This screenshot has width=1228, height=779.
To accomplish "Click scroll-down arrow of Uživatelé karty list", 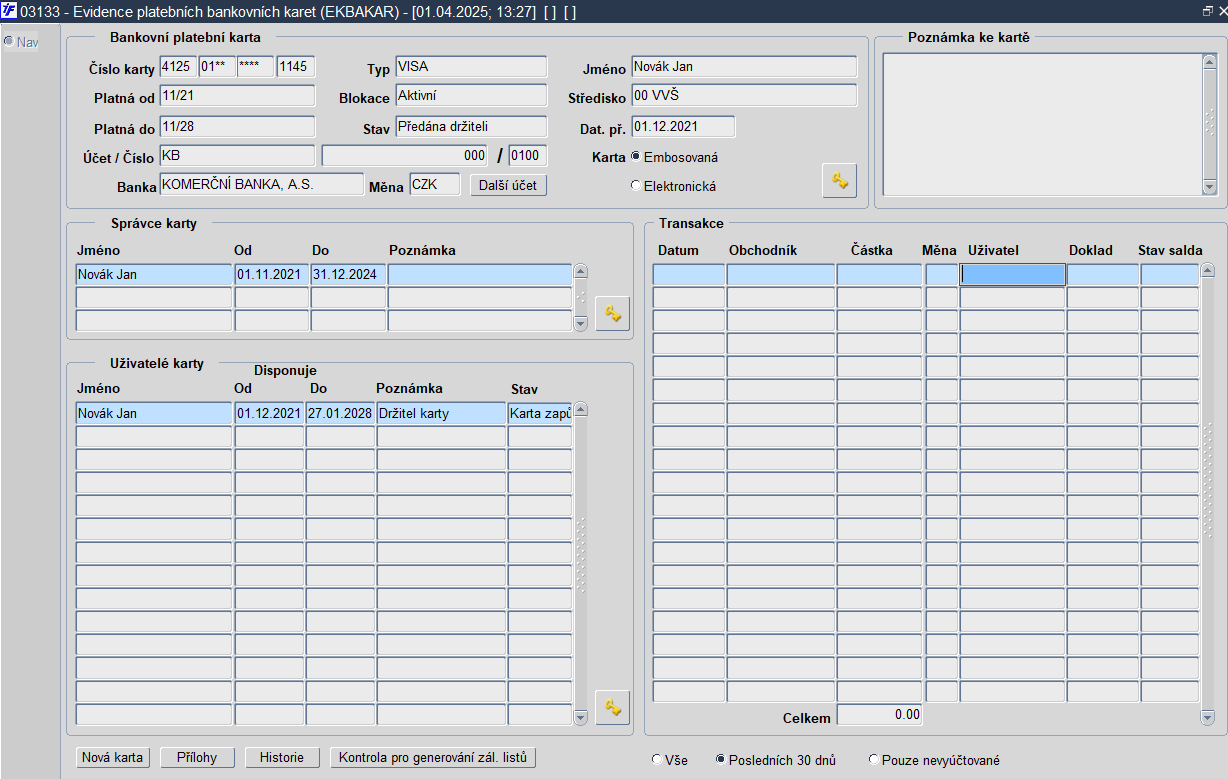I will click(x=581, y=717).
